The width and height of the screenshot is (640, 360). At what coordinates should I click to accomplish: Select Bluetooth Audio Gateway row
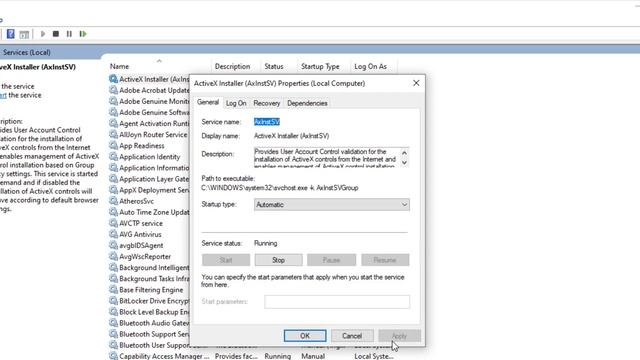tap(149, 323)
